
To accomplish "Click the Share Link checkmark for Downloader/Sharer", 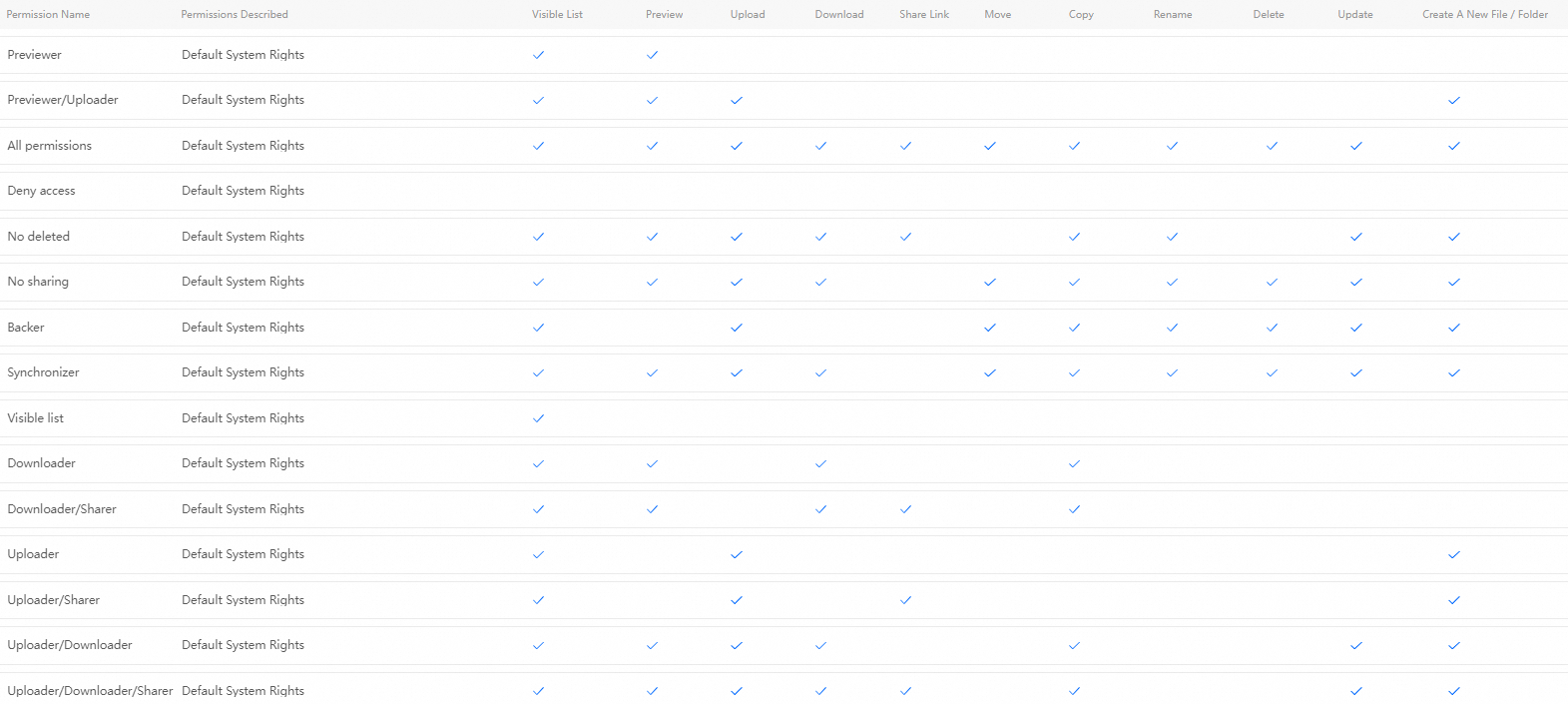I will tap(905, 509).
